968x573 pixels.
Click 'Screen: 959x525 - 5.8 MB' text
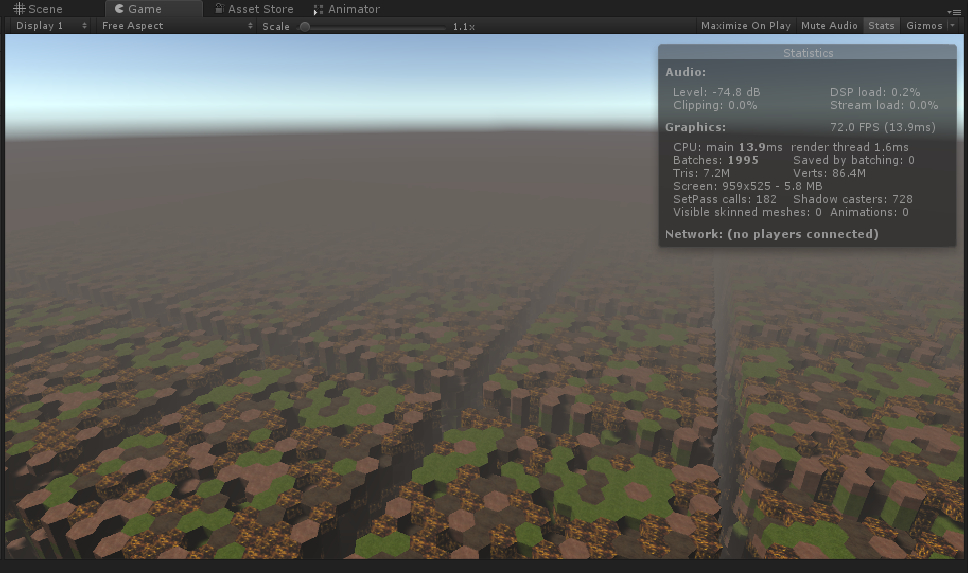[x=748, y=186]
